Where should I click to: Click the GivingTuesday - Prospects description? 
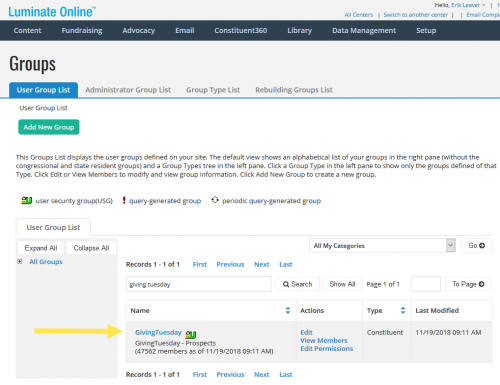tap(175, 343)
